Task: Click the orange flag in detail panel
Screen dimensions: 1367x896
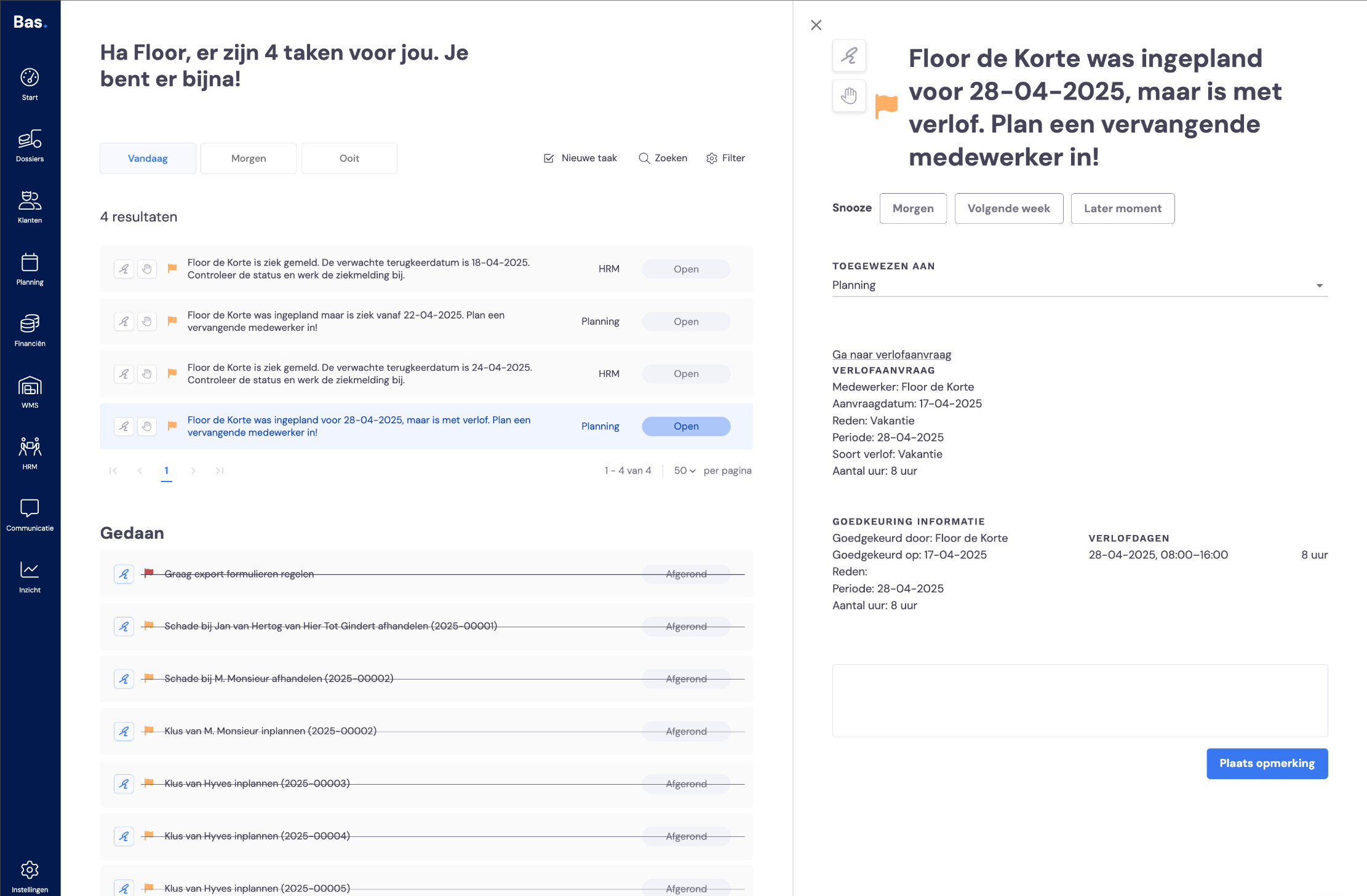Action: (886, 106)
